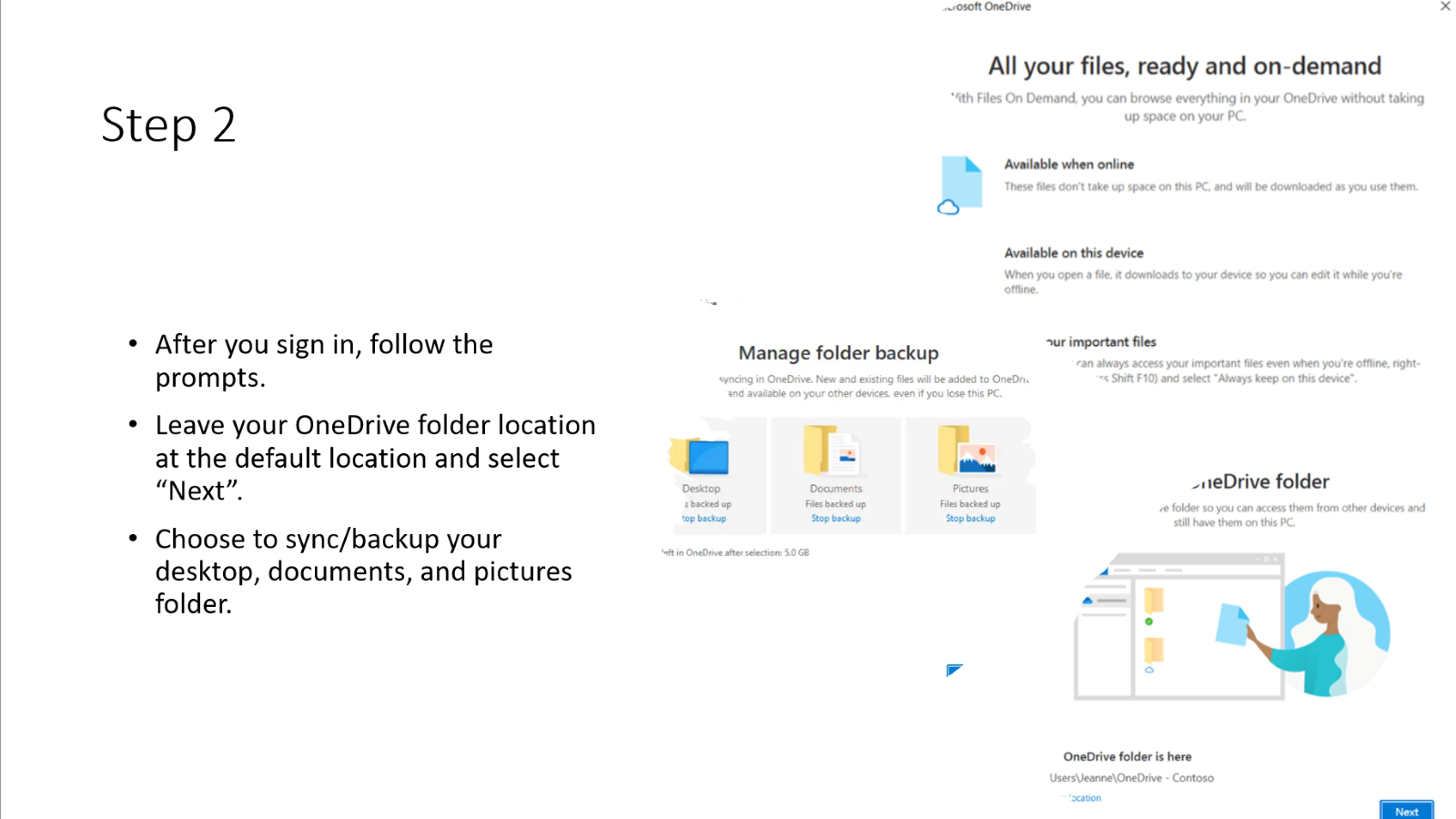
Task: Click the blue Next button
Action: point(1406,810)
